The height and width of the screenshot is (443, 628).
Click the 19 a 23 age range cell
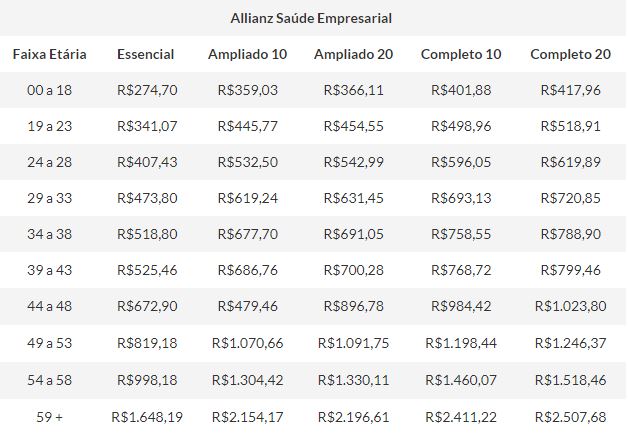49,126
